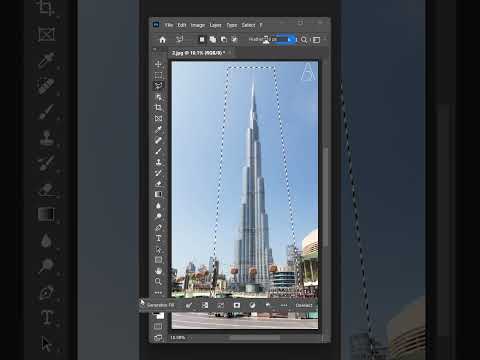Open more options in contextual task bar
Image resolution: width=480 pixels, height=360 pixels.
coord(284,305)
